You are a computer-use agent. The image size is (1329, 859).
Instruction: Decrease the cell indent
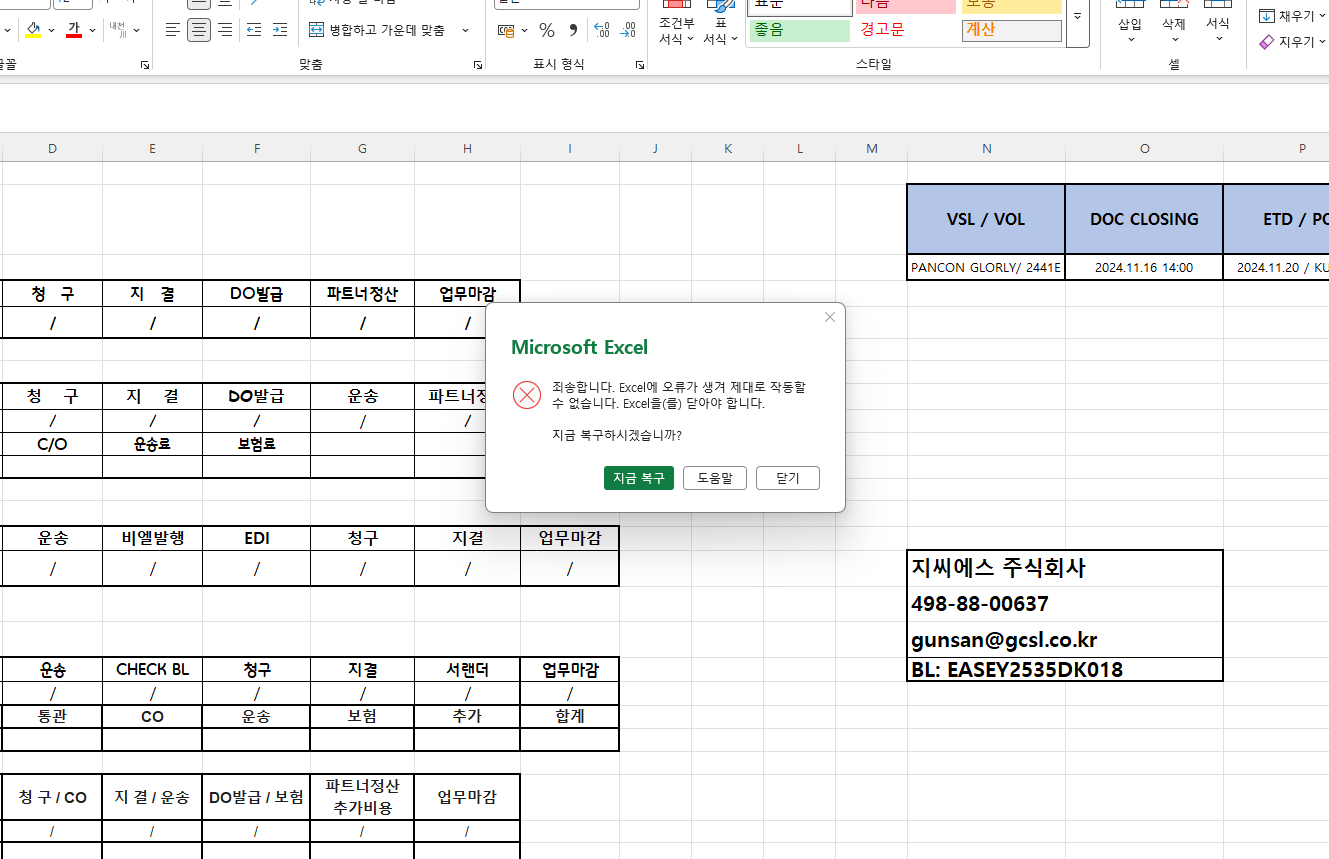pos(254,30)
